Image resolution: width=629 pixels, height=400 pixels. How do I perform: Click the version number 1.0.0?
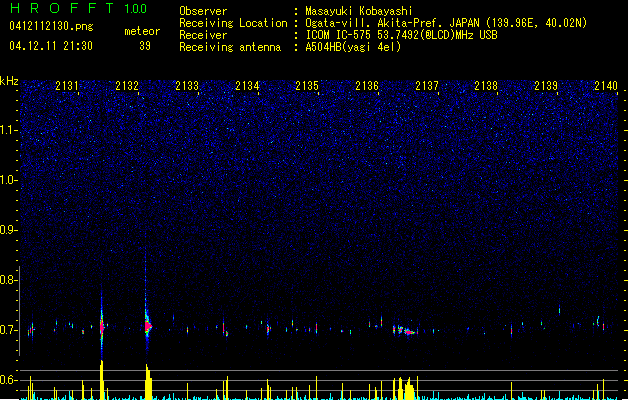pos(136,8)
